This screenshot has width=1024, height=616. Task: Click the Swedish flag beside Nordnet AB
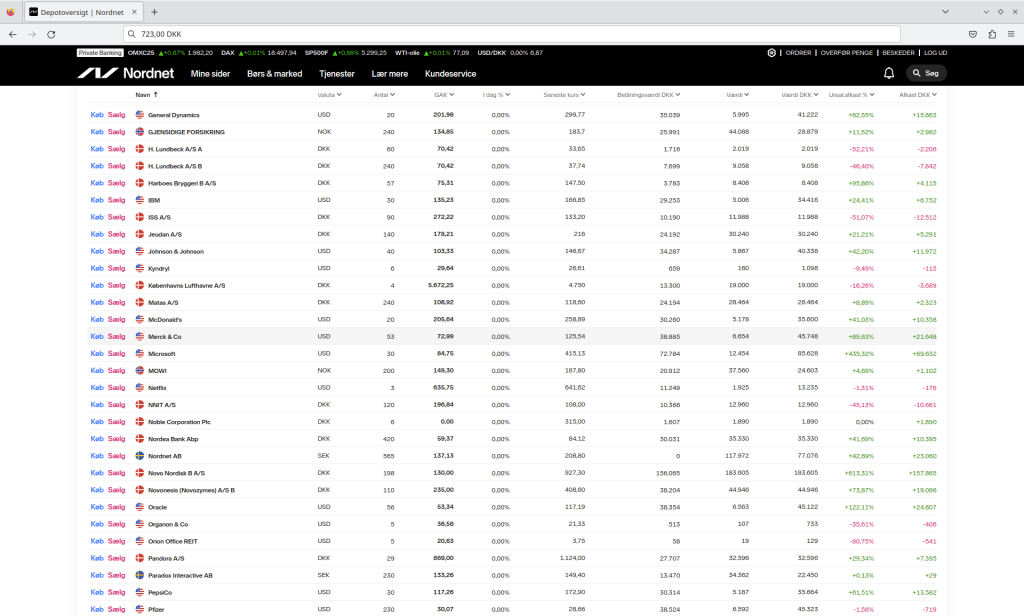(x=140, y=456)
